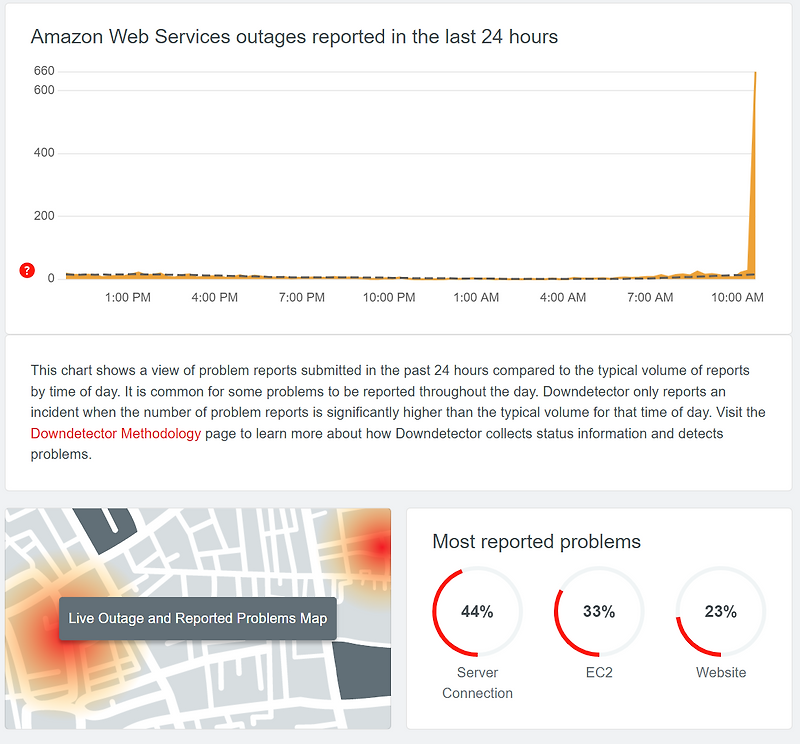Click the orange spike peak at 660
Screen dimensions: 800x744
click(x=754, y=73)
